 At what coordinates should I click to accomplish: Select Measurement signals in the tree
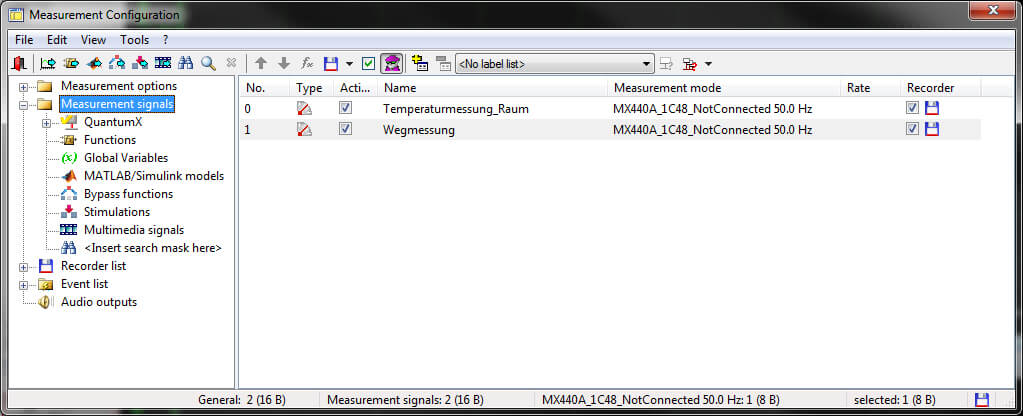point(117,104)
